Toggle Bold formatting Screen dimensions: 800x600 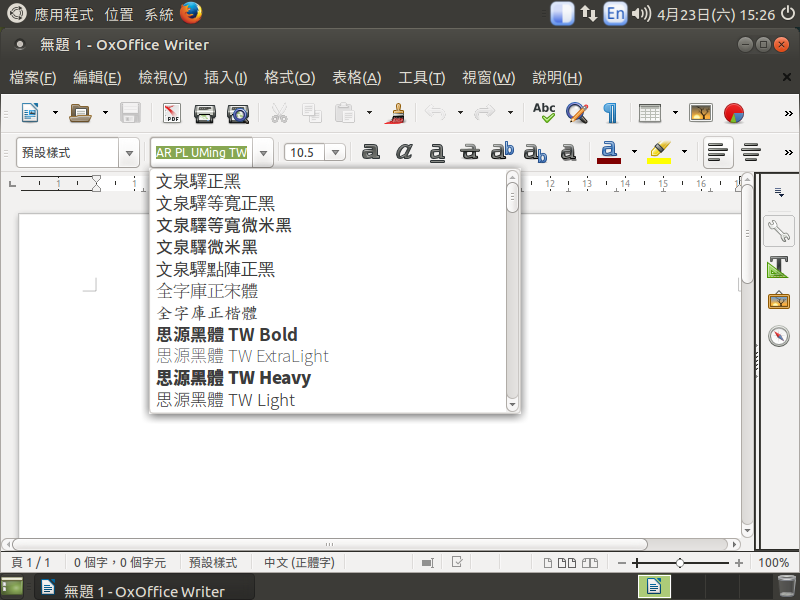tap(370, 152)
